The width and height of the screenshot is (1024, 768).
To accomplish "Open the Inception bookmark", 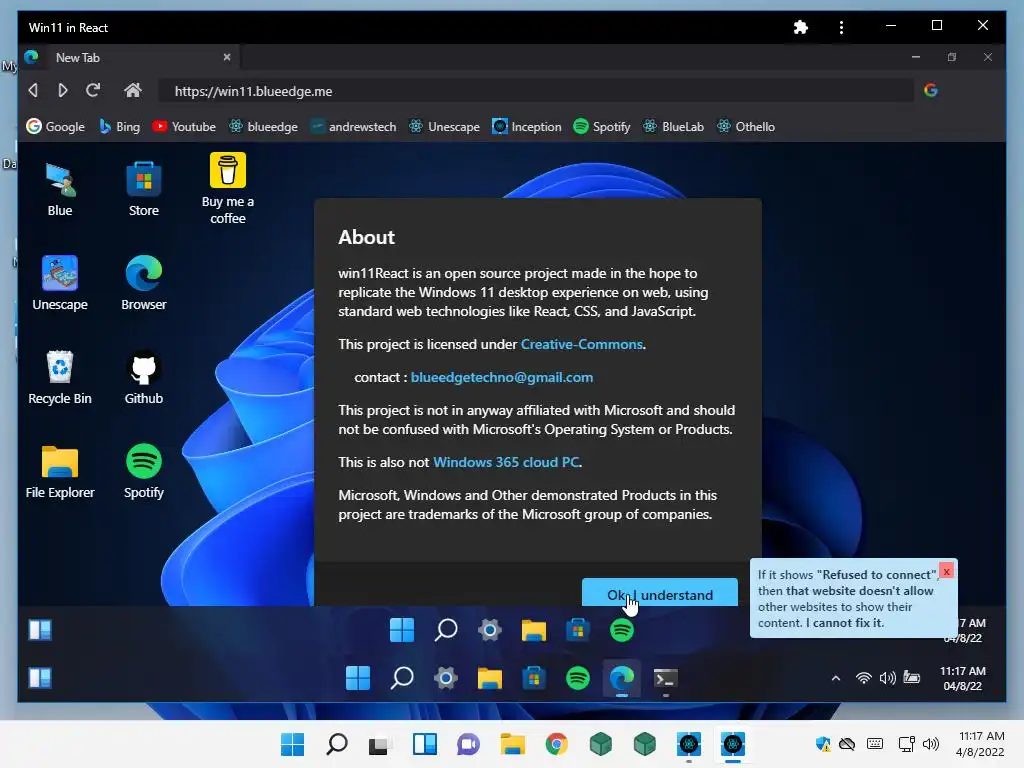I will click(527, 127).
